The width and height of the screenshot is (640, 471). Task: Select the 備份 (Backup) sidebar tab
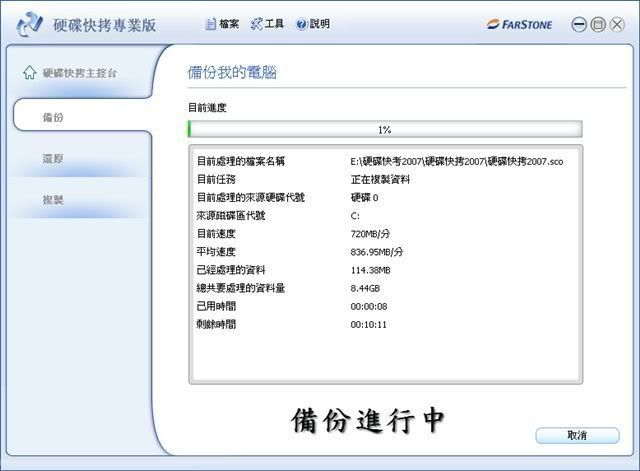82,117
